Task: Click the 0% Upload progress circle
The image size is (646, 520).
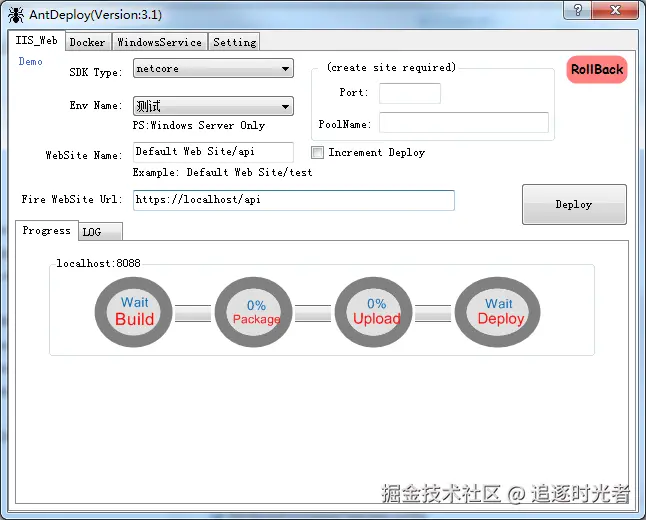Action: 374,312
